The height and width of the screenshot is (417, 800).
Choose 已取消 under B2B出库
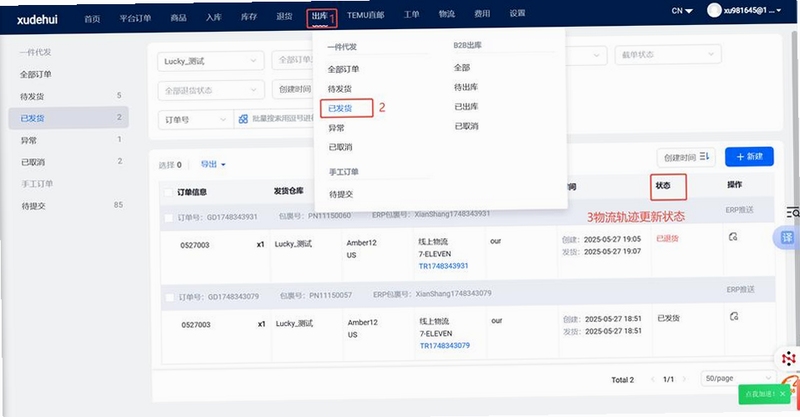pos(466,126)
